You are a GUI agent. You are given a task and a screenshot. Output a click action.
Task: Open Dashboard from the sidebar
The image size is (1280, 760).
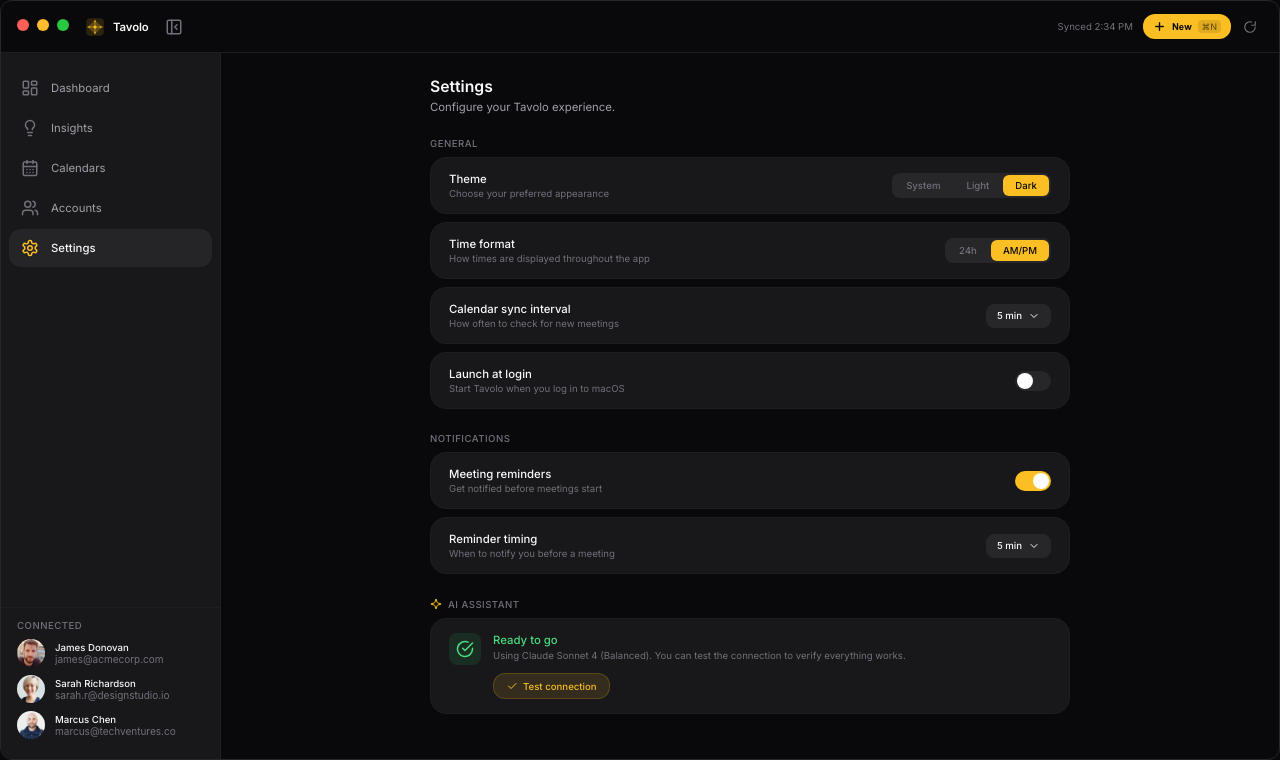(x=80, y=88)
